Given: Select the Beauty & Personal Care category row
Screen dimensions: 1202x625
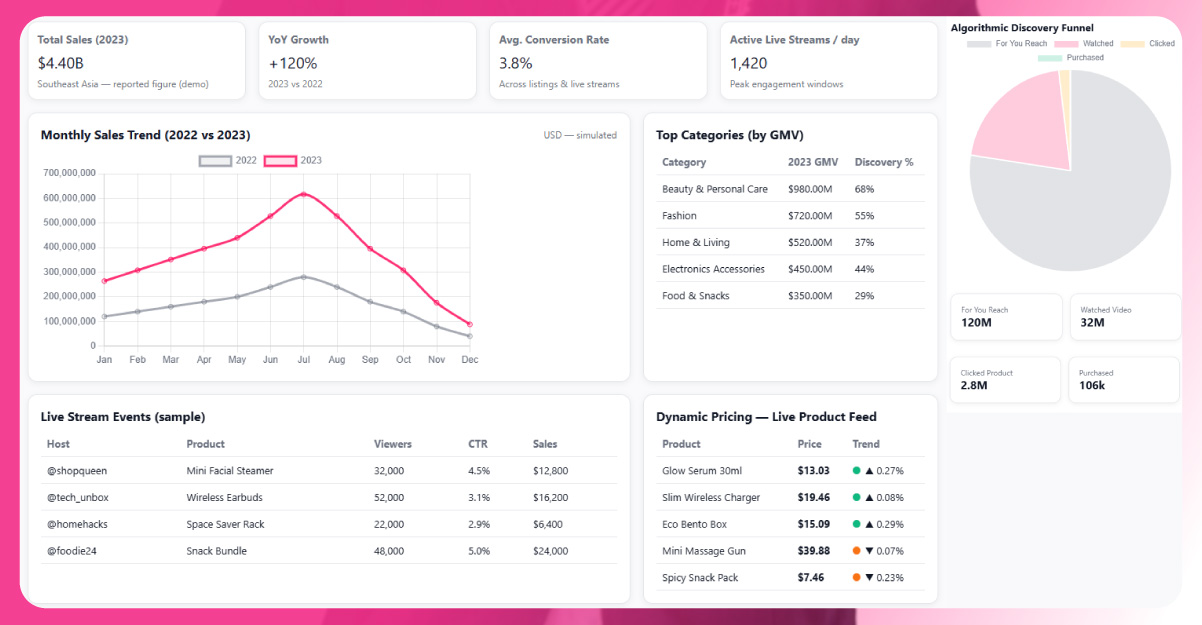Looking at the screenshot, I should [714, 189].
